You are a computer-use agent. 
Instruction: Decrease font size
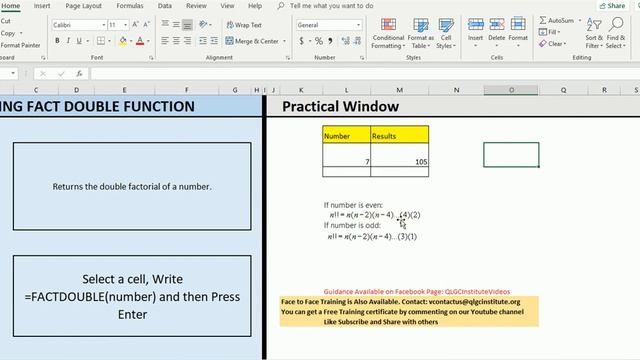tap(147, 25)
